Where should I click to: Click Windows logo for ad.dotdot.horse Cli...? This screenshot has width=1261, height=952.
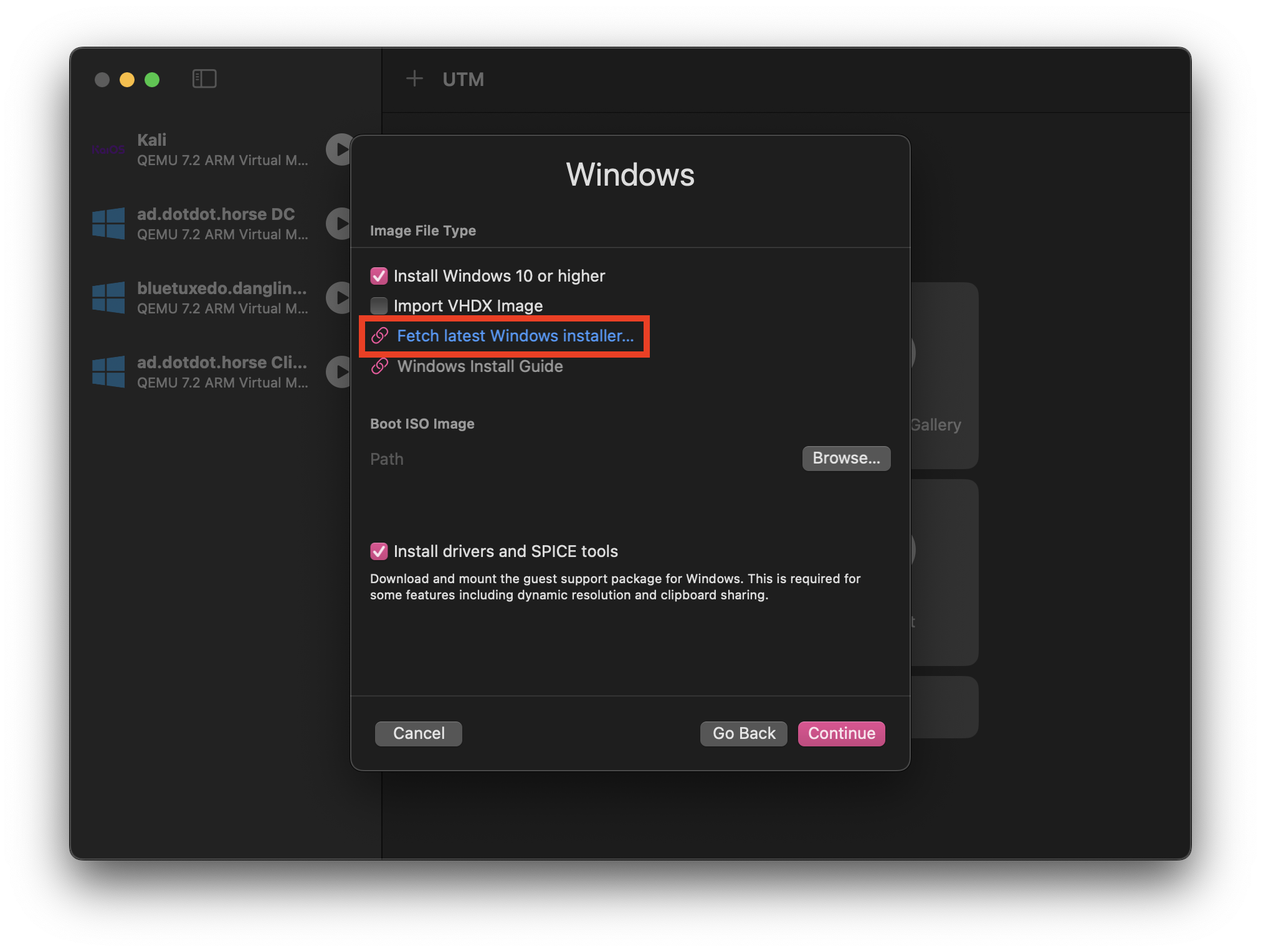pos(108,372)
